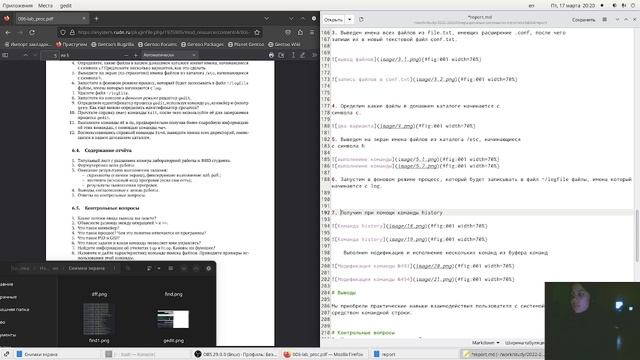The image size is (640, 360).
Task: Expand the recent files arrow beside Открыть
Action: [x=349, y=20]
